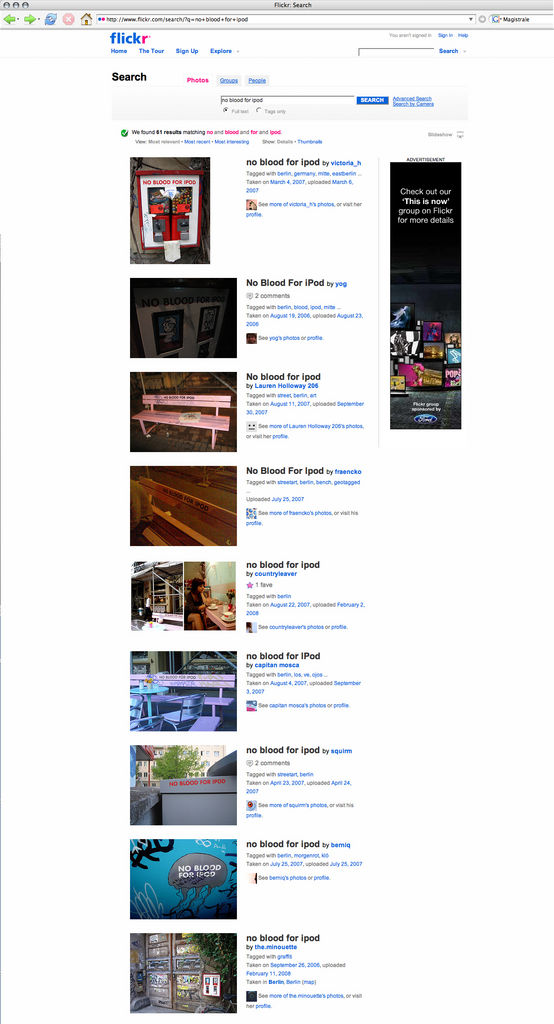Open the pink bench photo thumbnail
The image size is (554, 1024).
pos(184,412)
